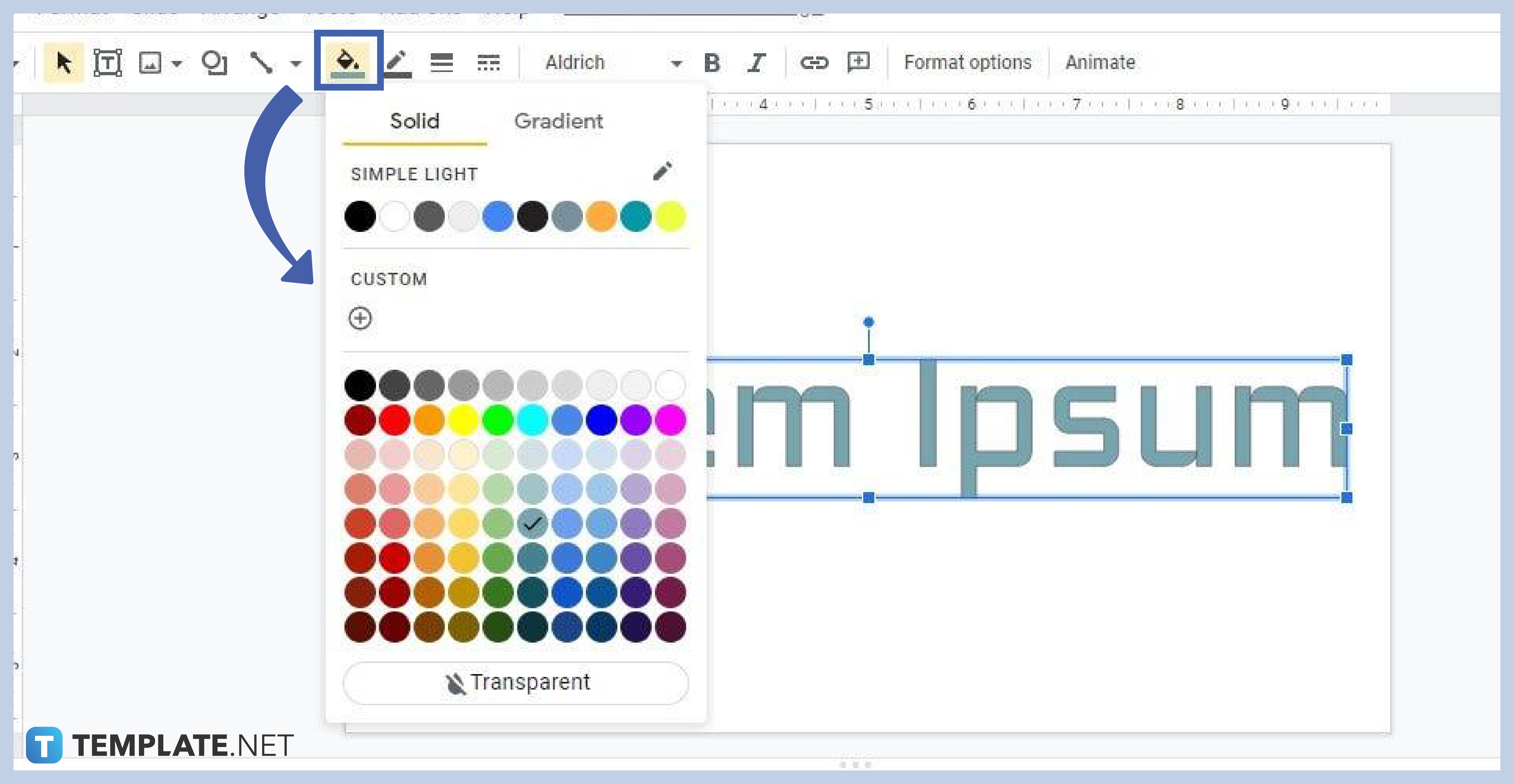The width and height of the screenshot is (1514, 784).
Task: Add a comment with the comment icon
Action: [x=857, y=62]
